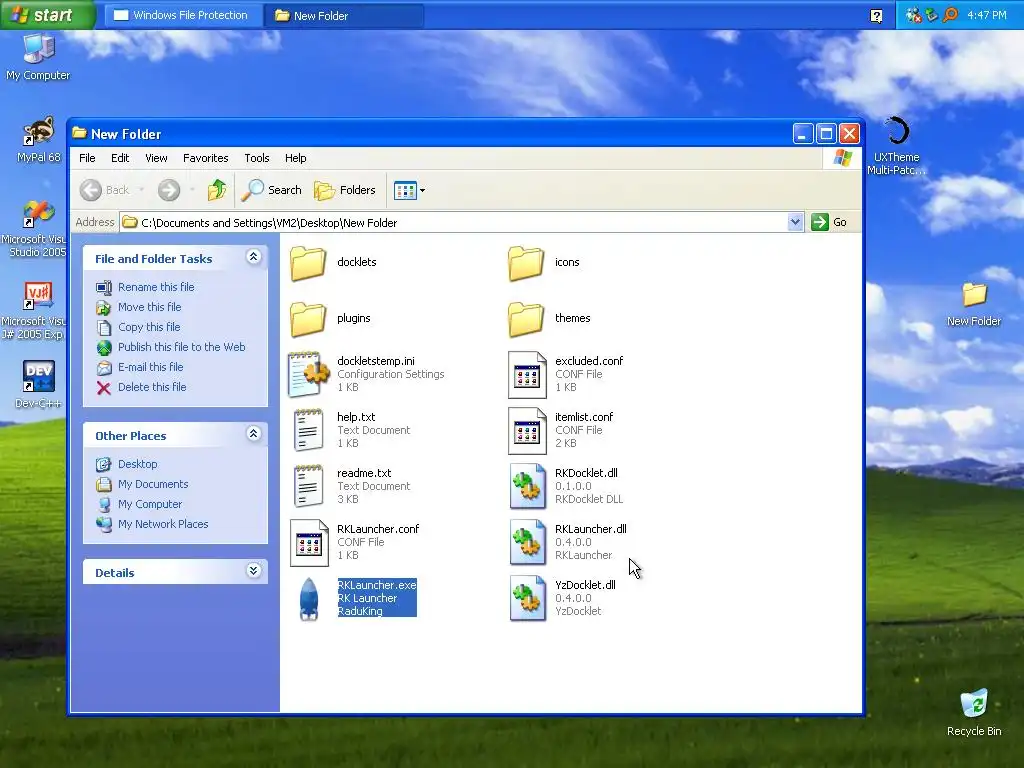1024x768 pixels.
Task: Click the Start button
Action: pyautogui.click(x=47, y=14)
